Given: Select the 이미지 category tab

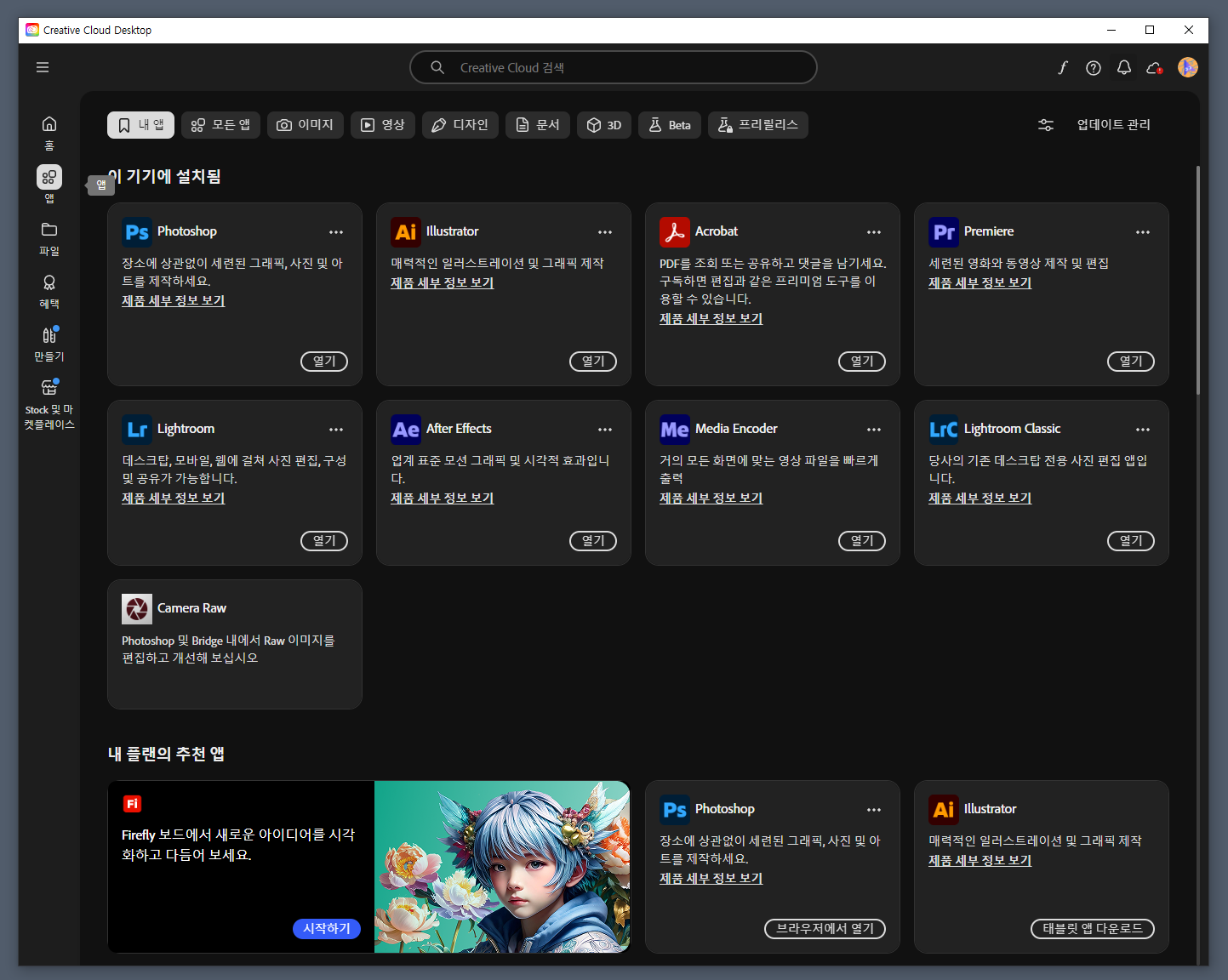Looking at the screenshot, I should pos(306,125).
